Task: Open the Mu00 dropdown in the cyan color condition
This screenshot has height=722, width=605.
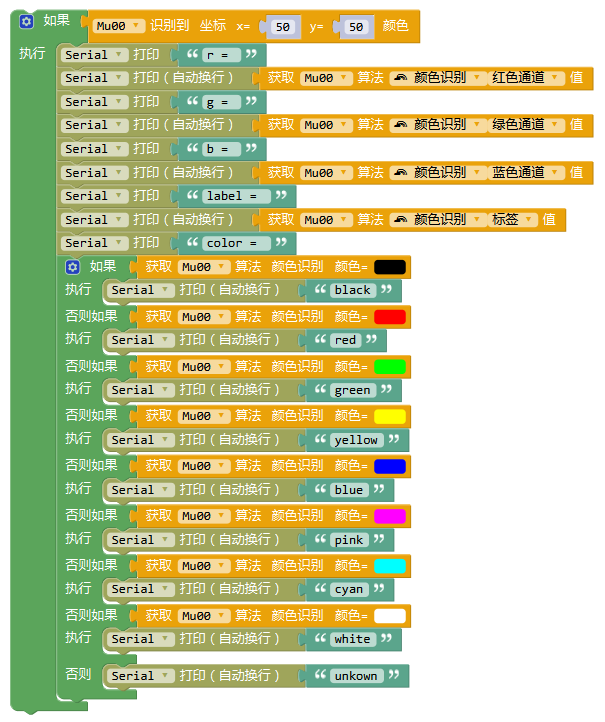Action: [204, 566]
